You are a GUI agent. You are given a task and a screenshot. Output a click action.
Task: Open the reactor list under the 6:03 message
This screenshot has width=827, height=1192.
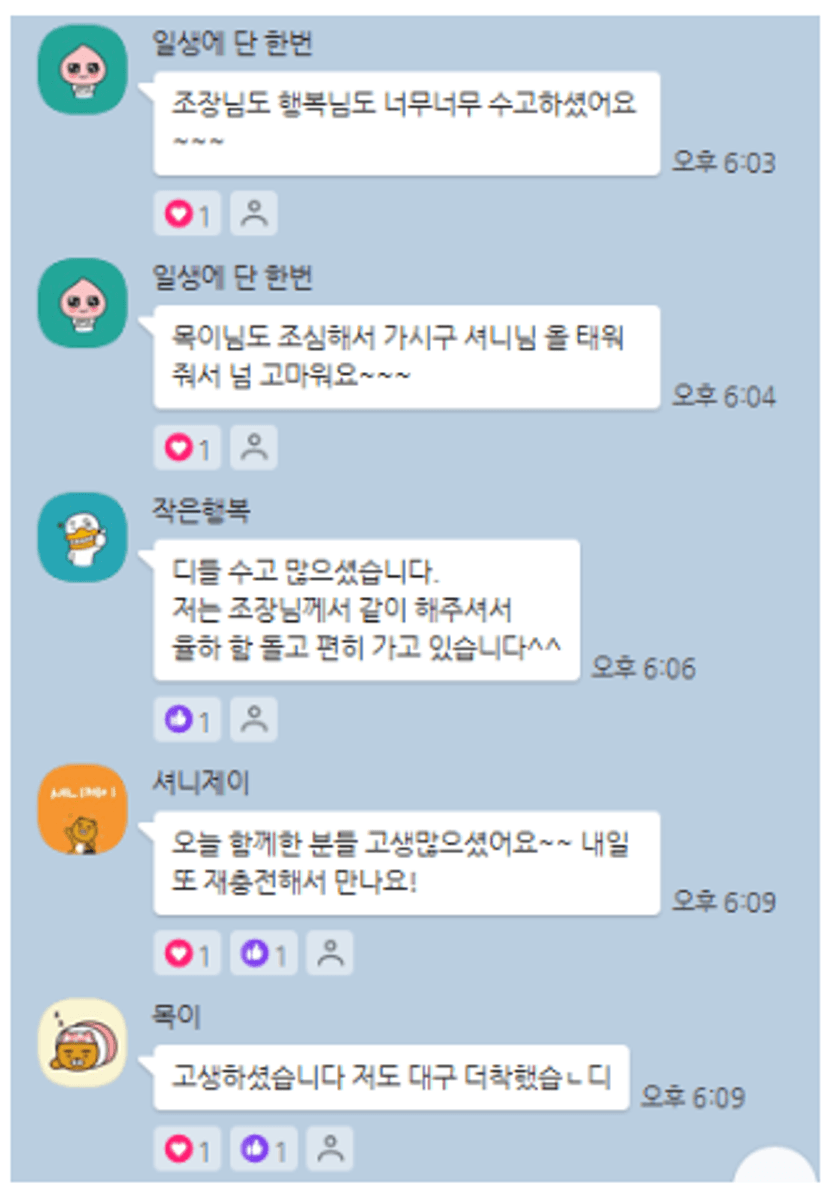pyautogui.click(x=254, y=214)
